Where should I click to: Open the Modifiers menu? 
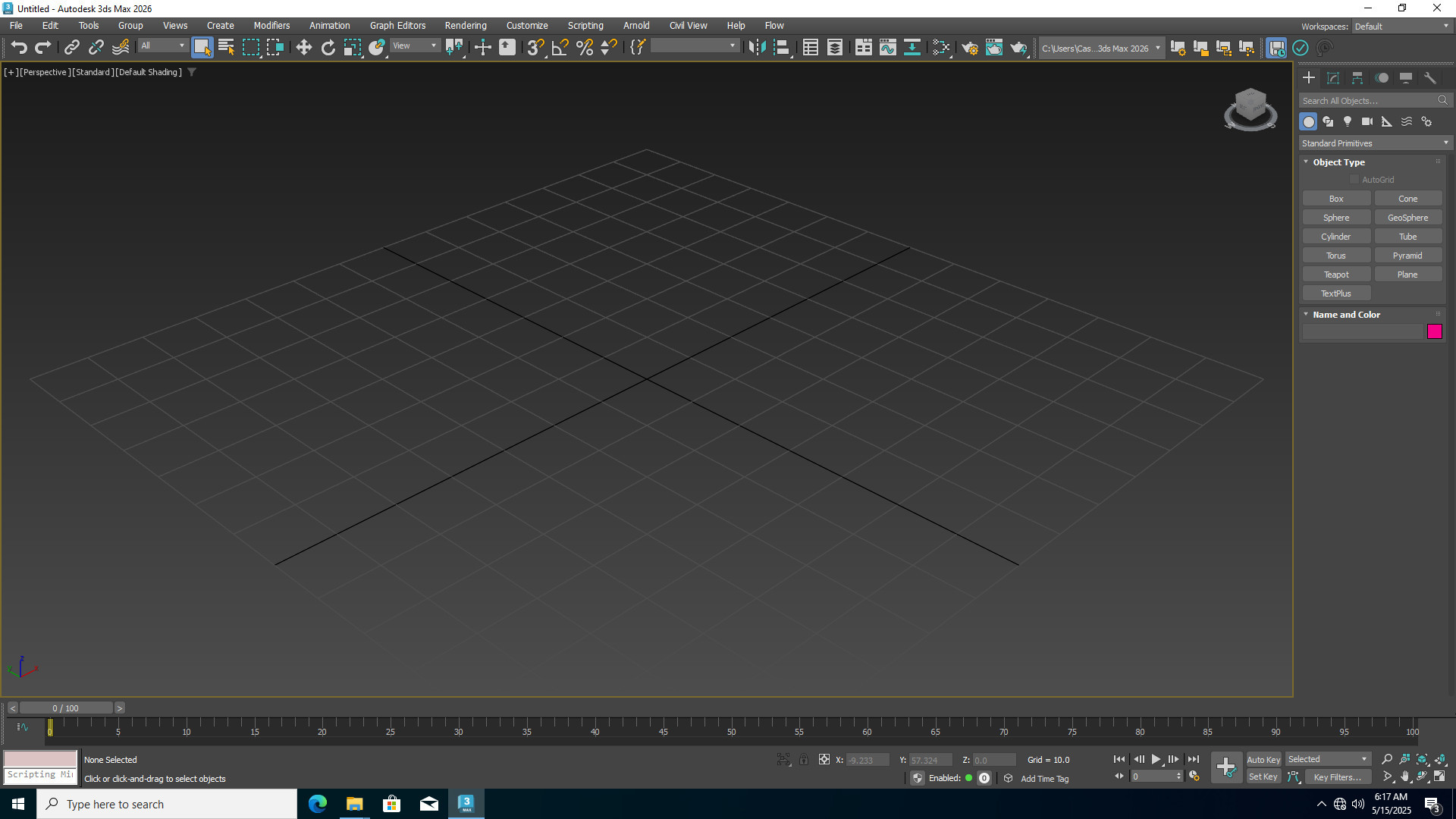(271, 26)
